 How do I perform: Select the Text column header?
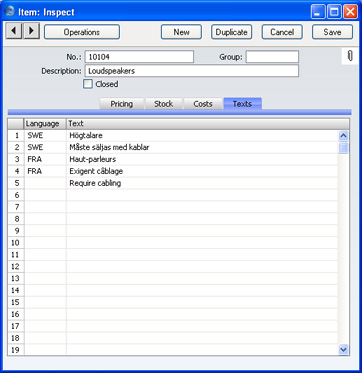[208, 124]
